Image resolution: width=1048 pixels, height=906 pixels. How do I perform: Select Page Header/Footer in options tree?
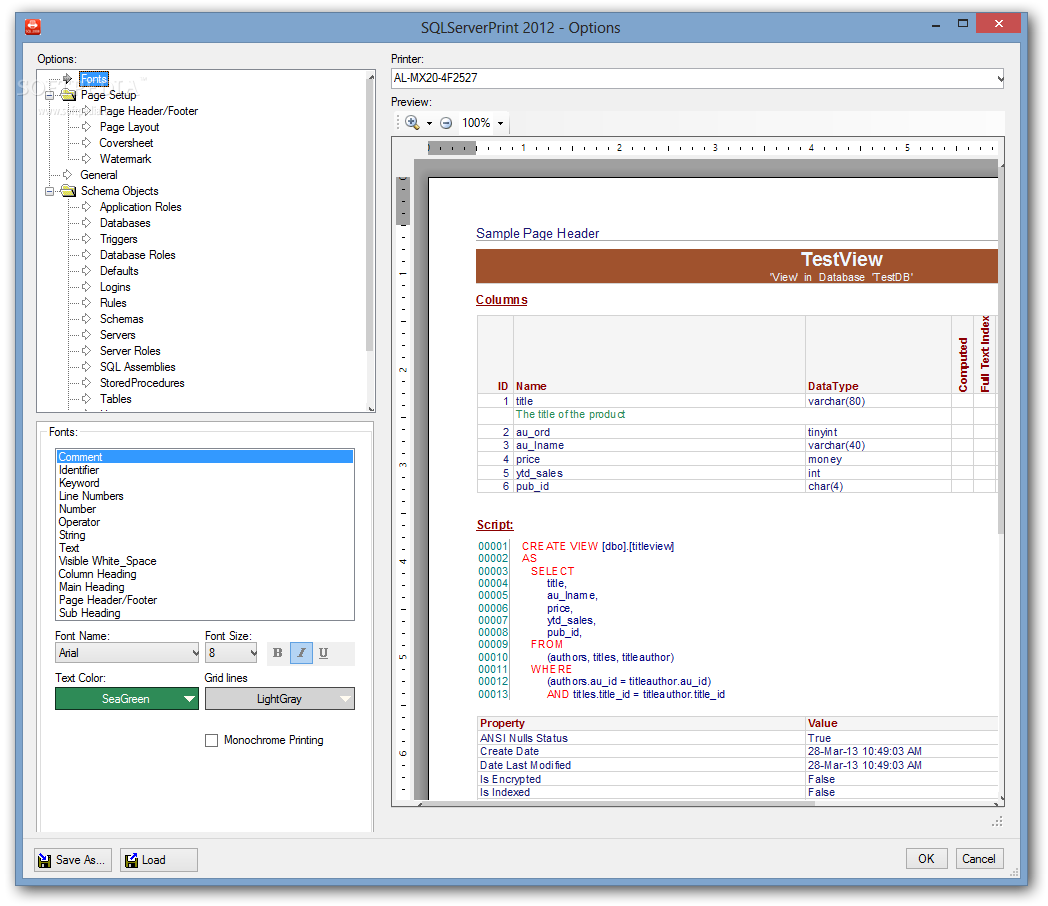pyautogui.click(x=149, y=111)
